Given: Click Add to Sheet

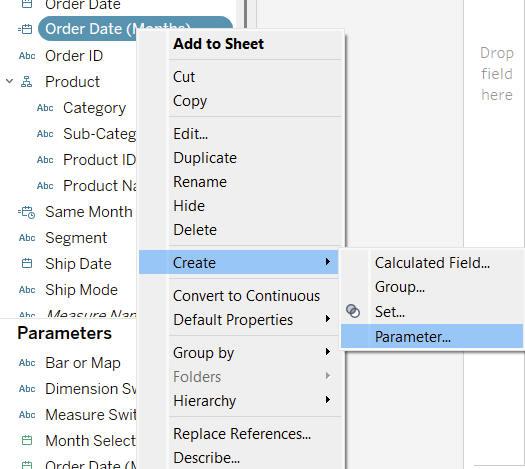Looking at the screenshot, I should pos(218,44).
